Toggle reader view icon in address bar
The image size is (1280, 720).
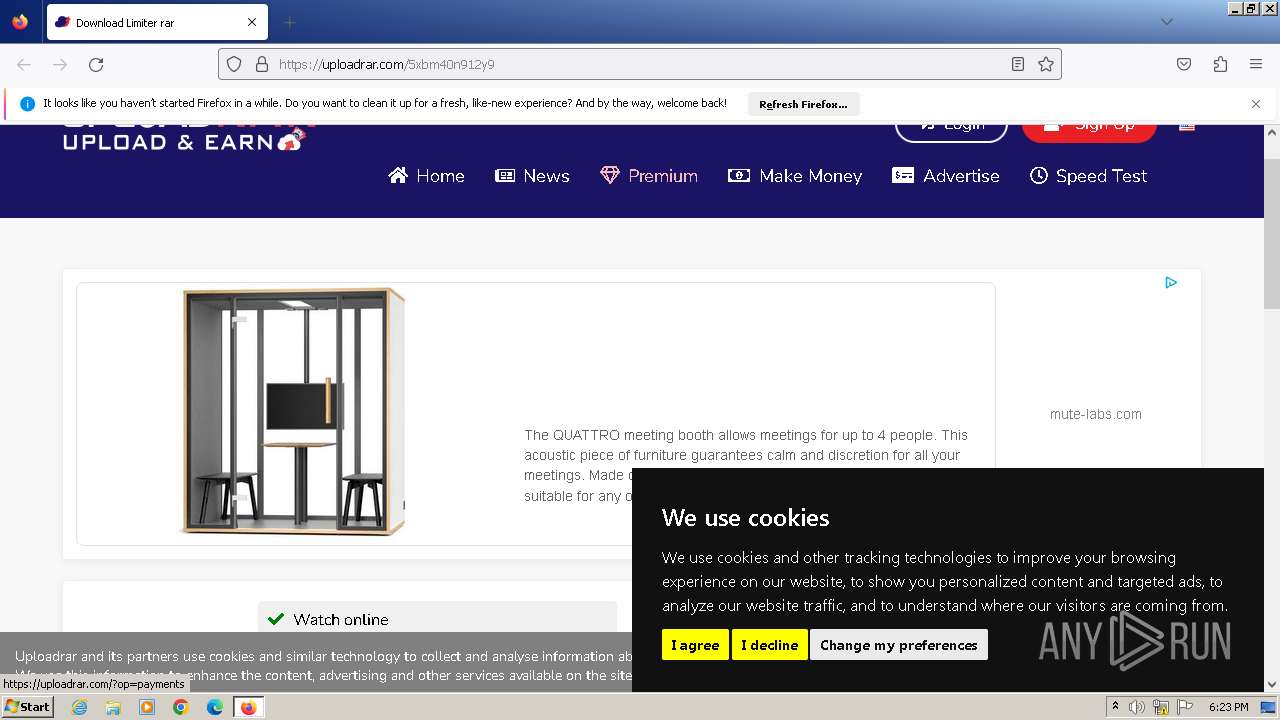coord(1018,64)
